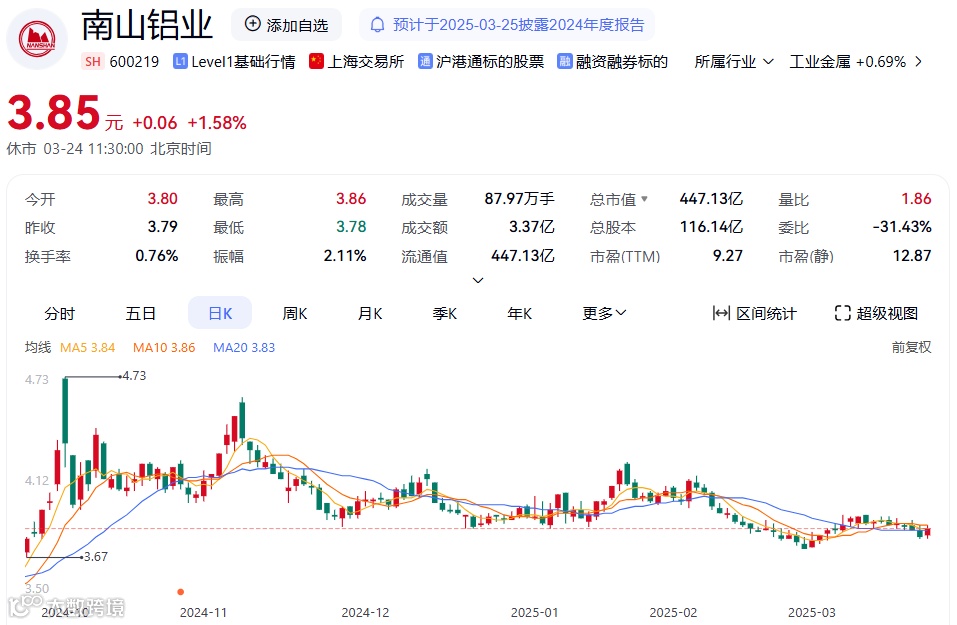Click the 均线 label
Viewport: 957px width, 625px height.
[38, 347]
